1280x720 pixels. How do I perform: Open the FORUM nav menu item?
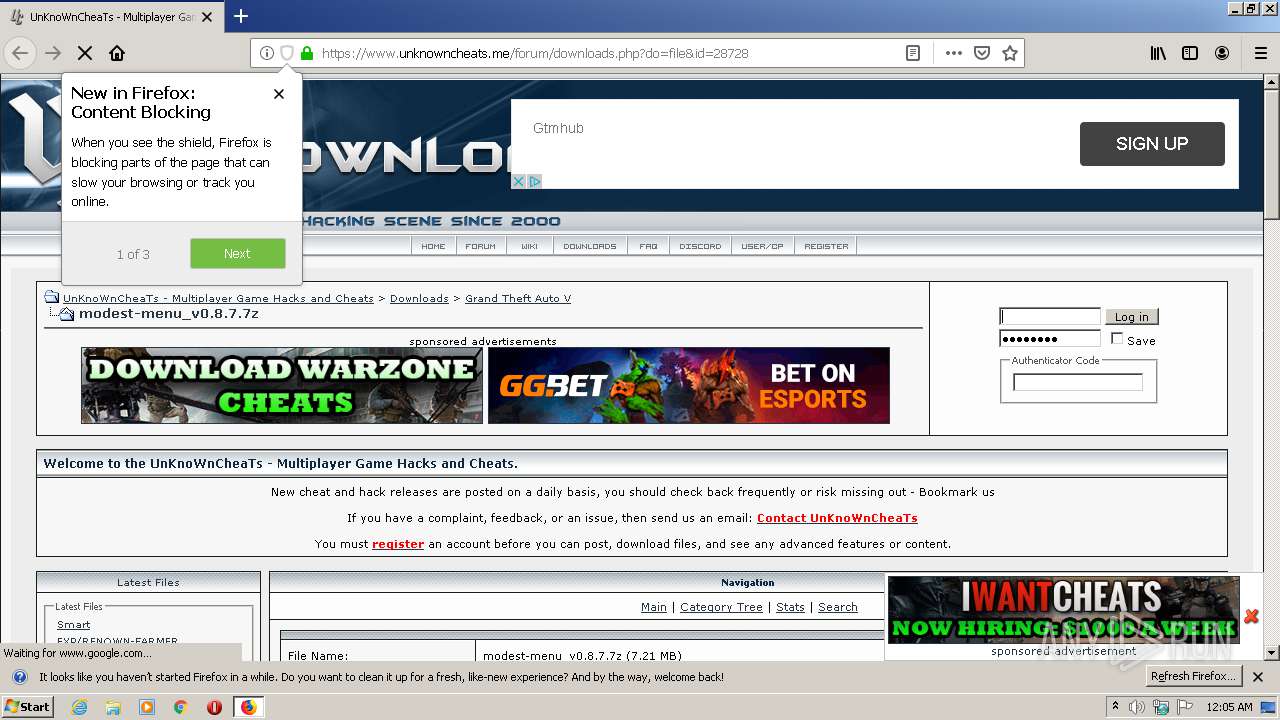point(481,246)
